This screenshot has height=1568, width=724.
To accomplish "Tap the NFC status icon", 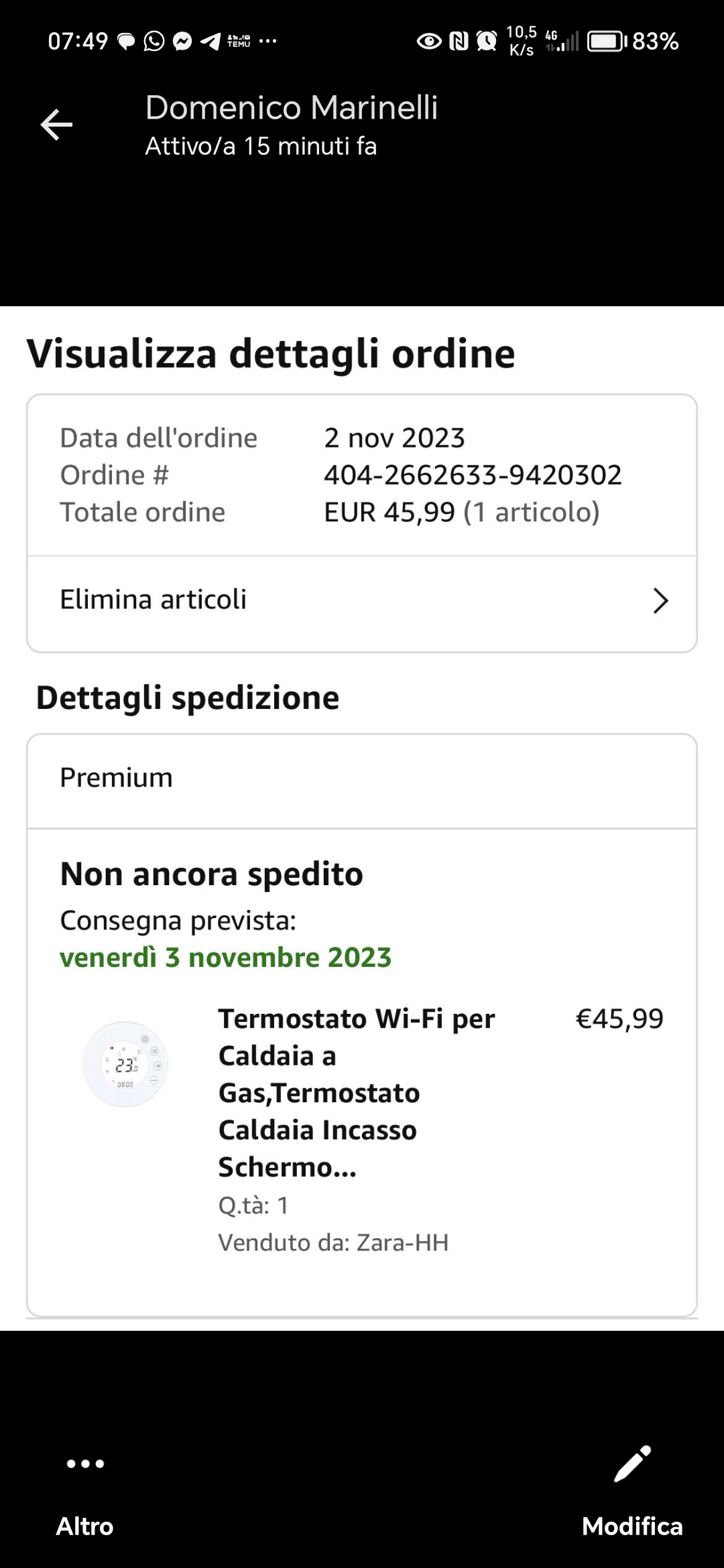I will (x=459, y=42).
